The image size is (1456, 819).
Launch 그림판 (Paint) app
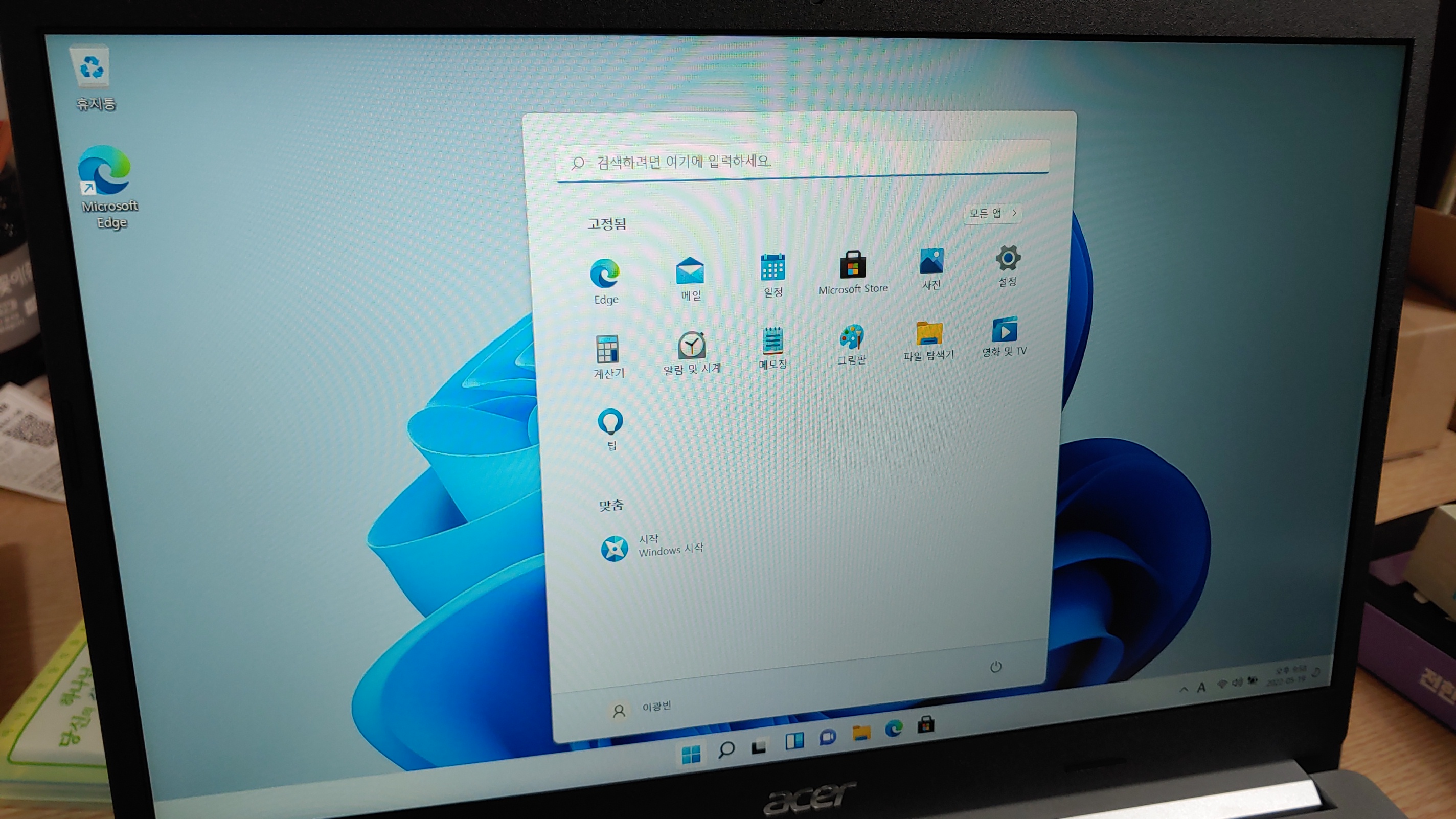pos(851,345)
